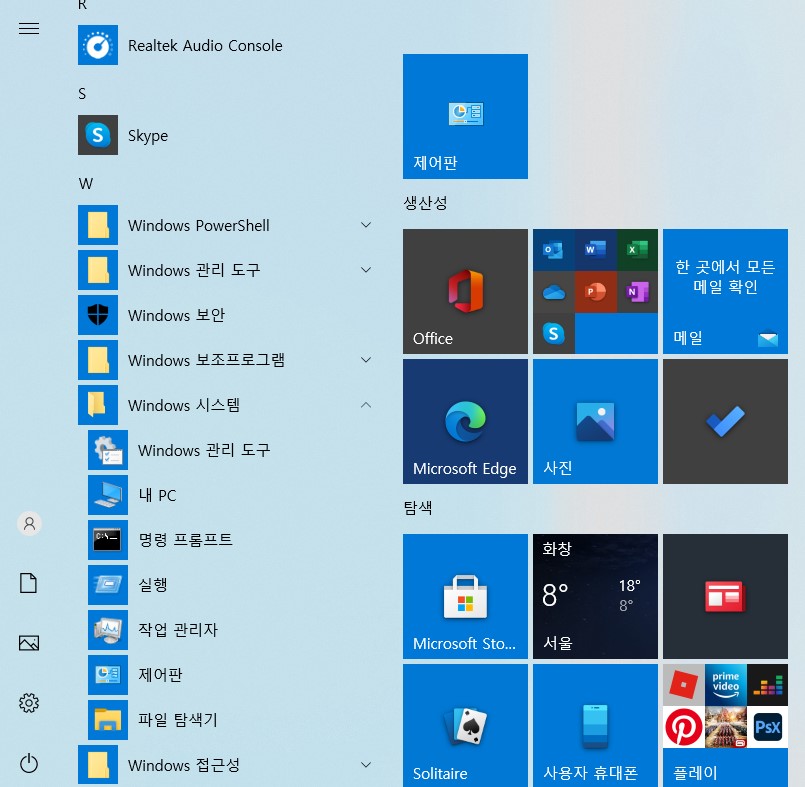Click the 생산성 group title
Viewport: 805px width, 787px height.
click(425, 203)
